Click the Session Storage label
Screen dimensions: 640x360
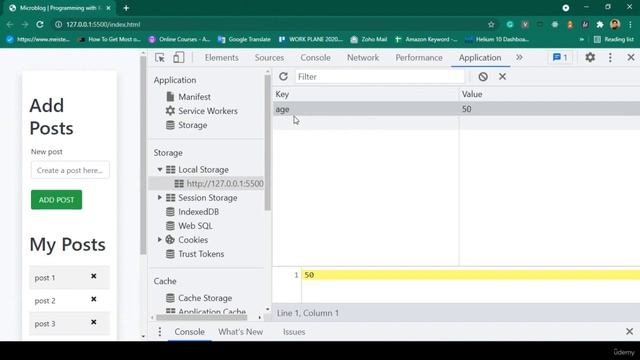[208, 198]
